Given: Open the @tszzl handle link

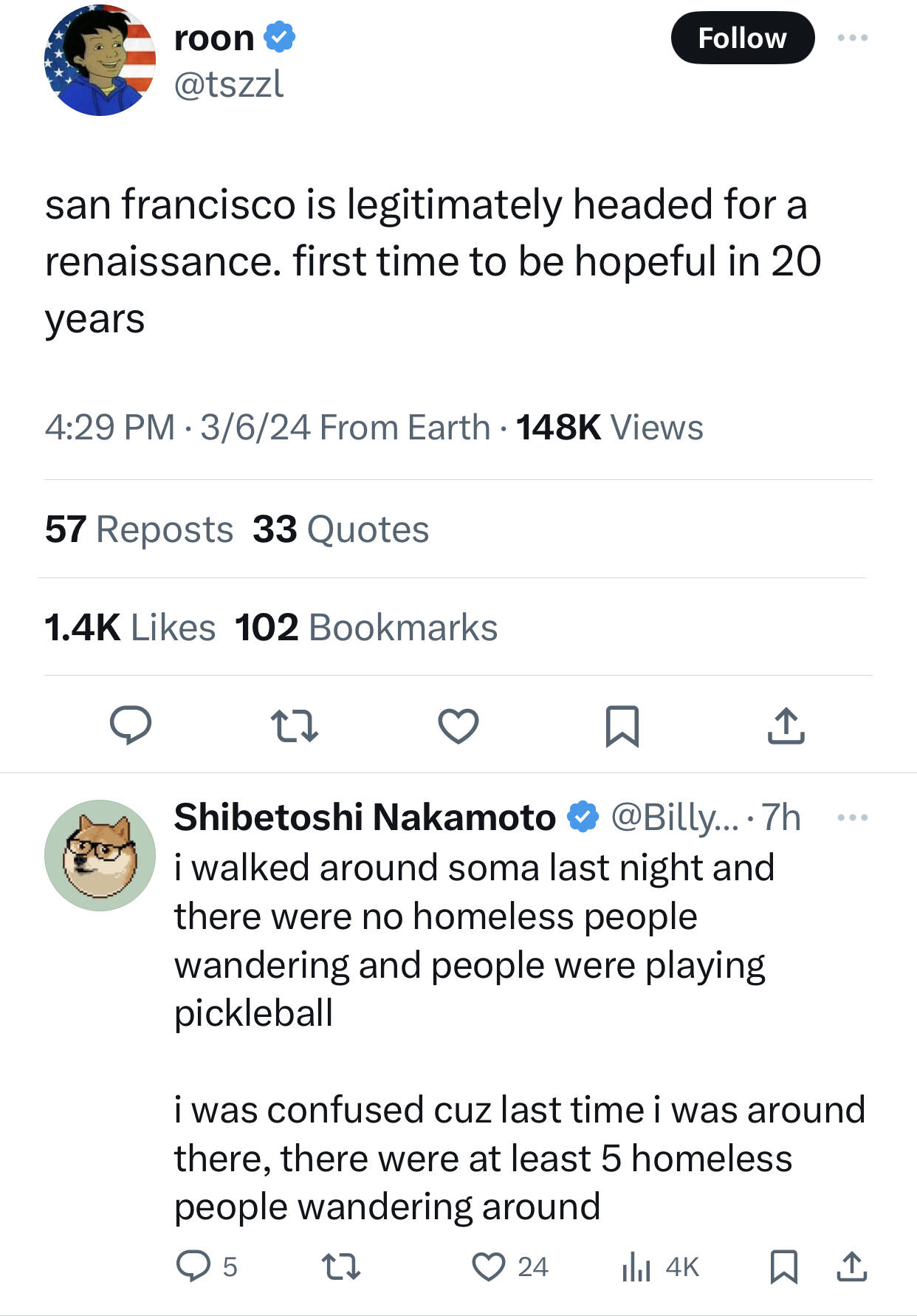Looking at the screenshot, I should (x=229, y=83).
